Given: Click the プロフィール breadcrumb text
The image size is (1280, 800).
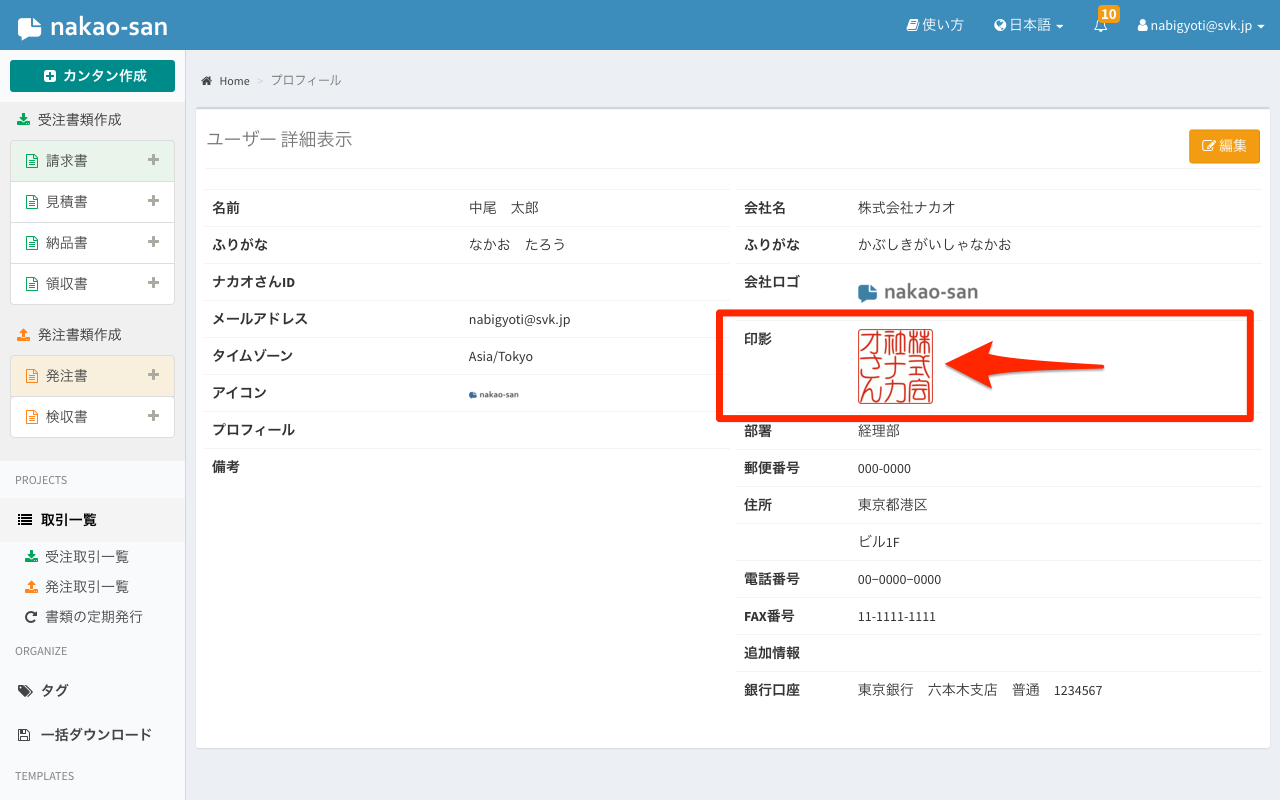Looking at the screenshot, I should [x=306, y=80].
